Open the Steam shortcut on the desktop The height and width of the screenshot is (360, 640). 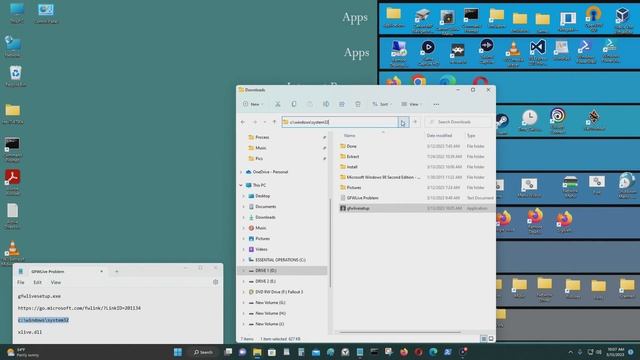coord(502,124)
